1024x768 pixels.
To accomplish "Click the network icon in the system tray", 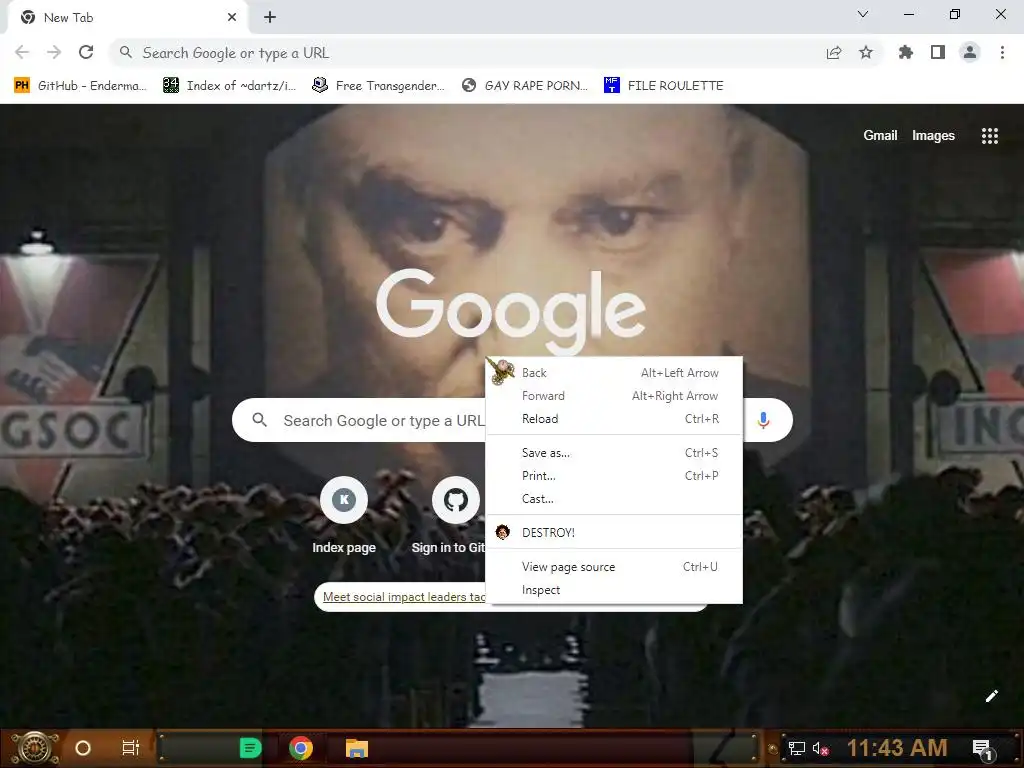I will click(797, 748).
